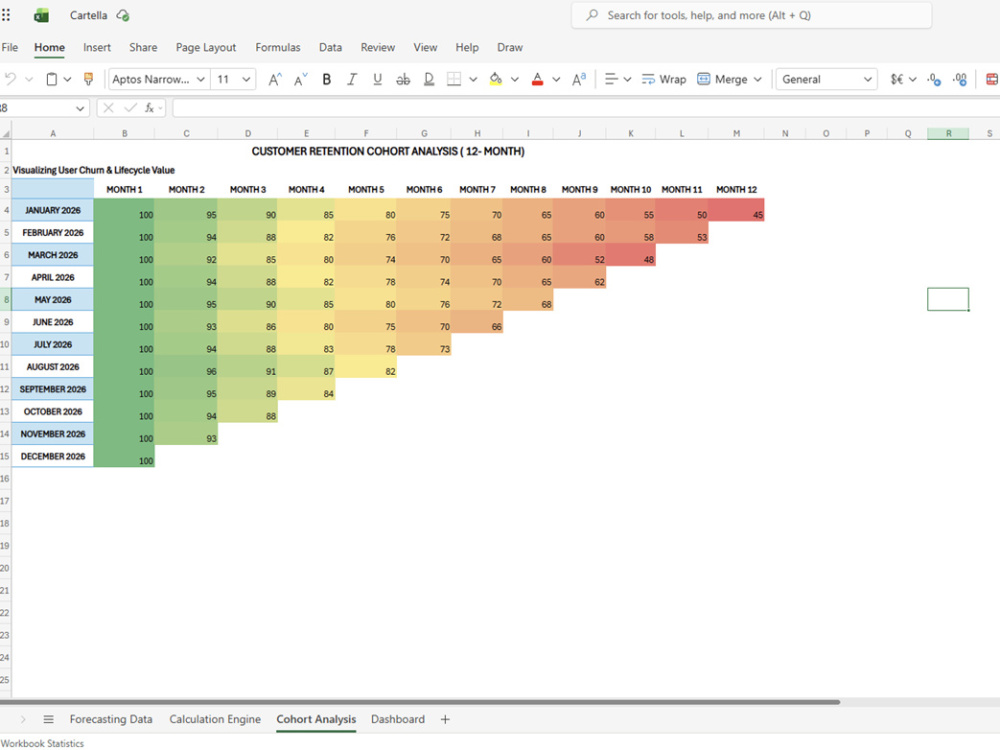1000x750 pixels.
Task: Click the Cartella workbook name
Action: coord(89,15)
